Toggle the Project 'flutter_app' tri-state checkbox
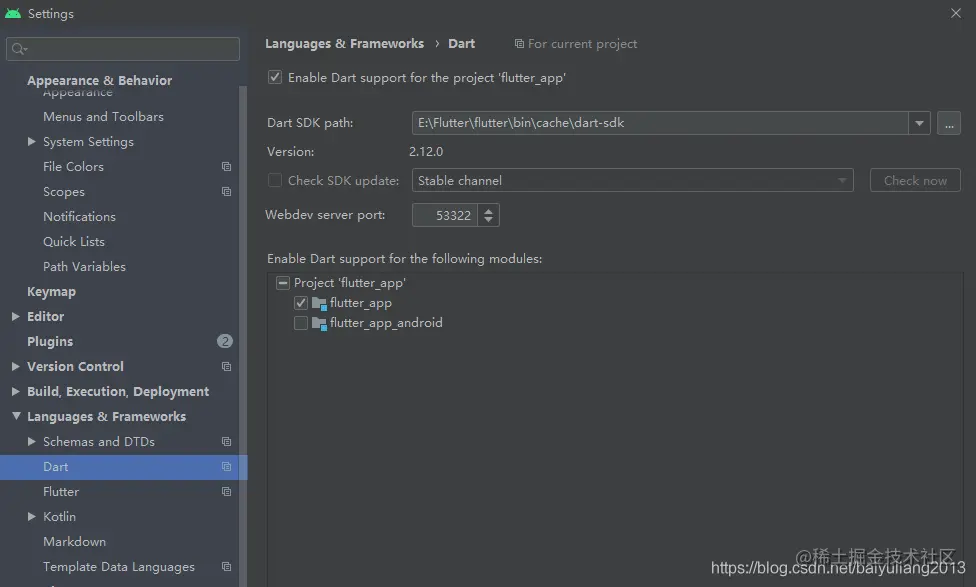This screenshot has width=976, height=587. (x=283, y=283)
